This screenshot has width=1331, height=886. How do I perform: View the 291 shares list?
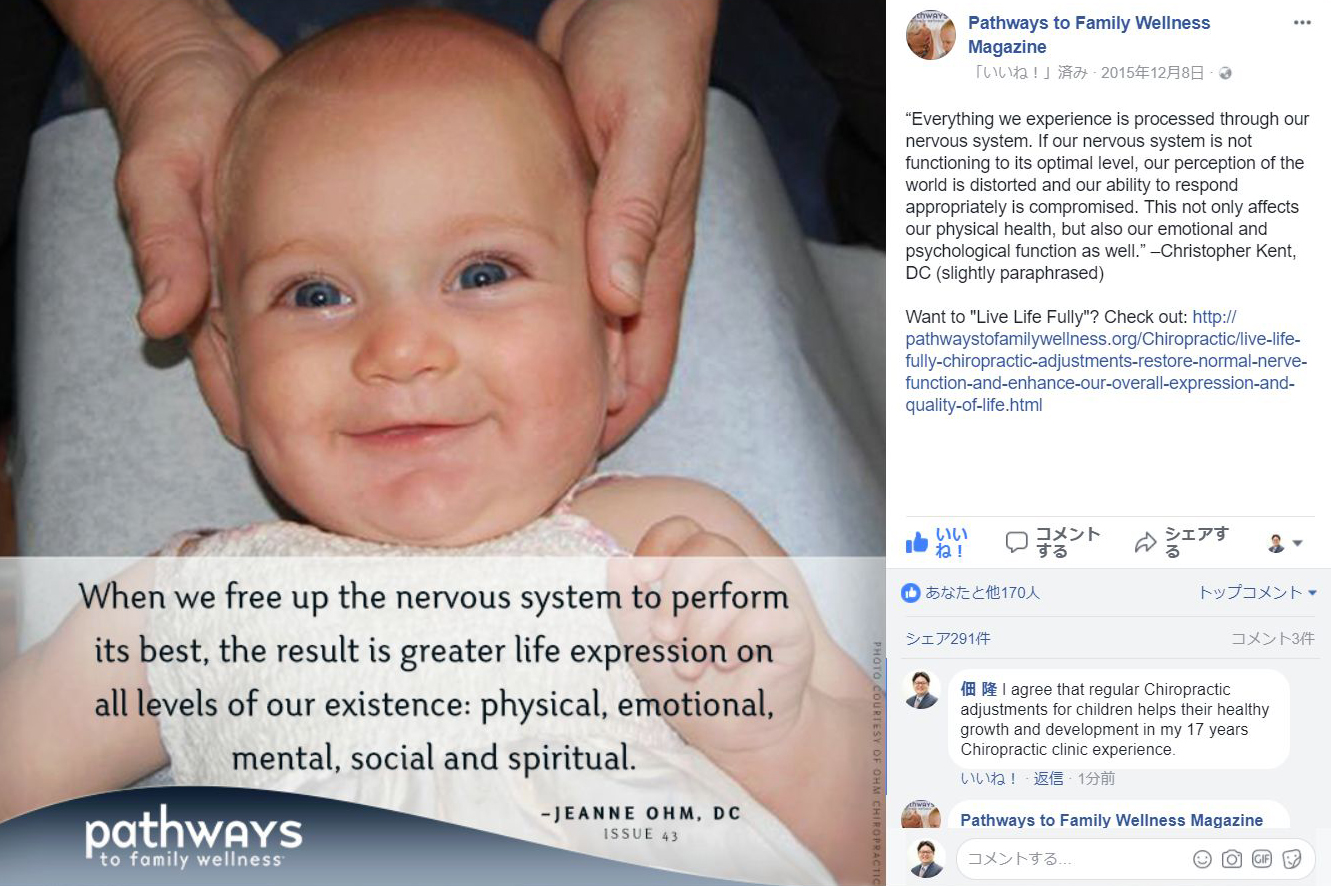948,639
